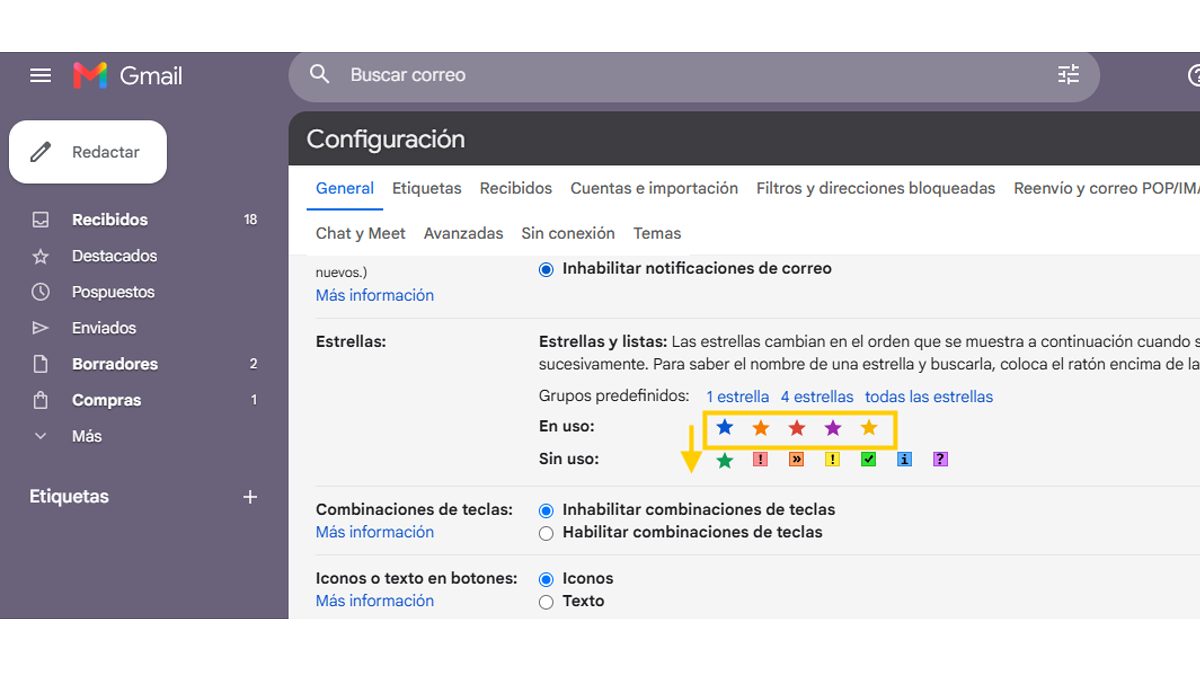Click the 1 estrella preset link
The image size is (1200, 675).
click(x=738, y=397)
